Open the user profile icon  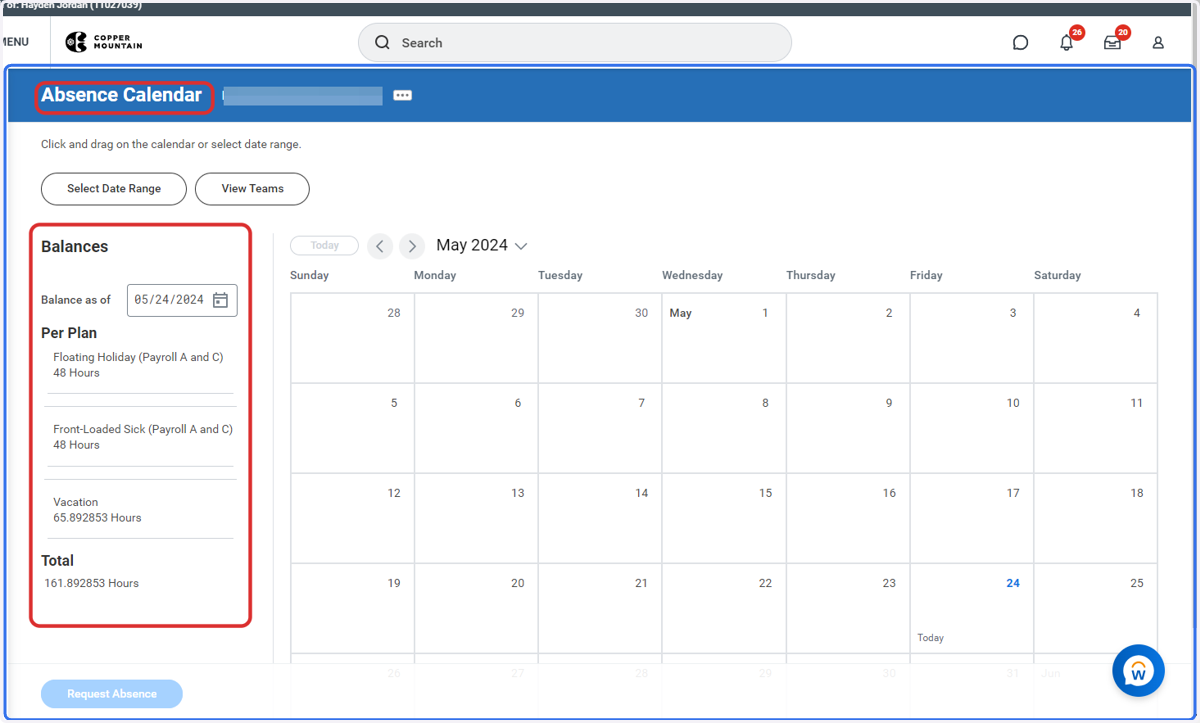[x=1158, y=43]
